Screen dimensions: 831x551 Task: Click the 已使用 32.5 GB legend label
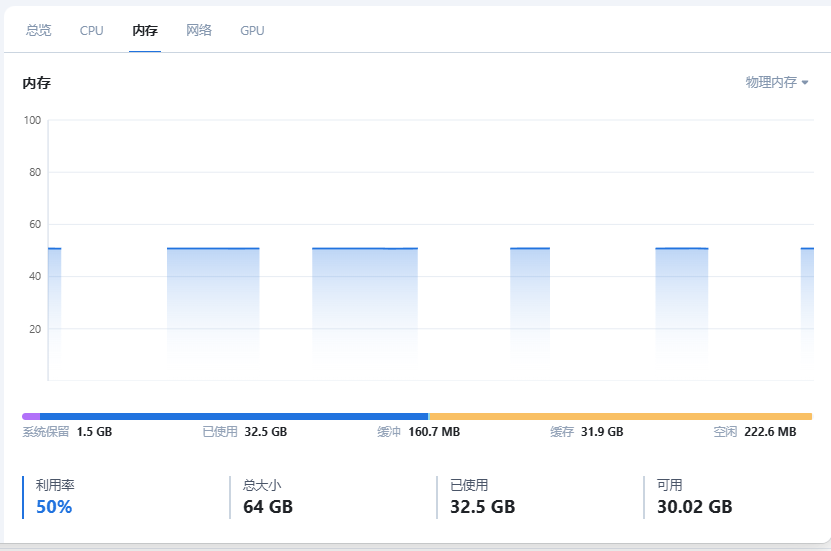(x=245, y=432)
